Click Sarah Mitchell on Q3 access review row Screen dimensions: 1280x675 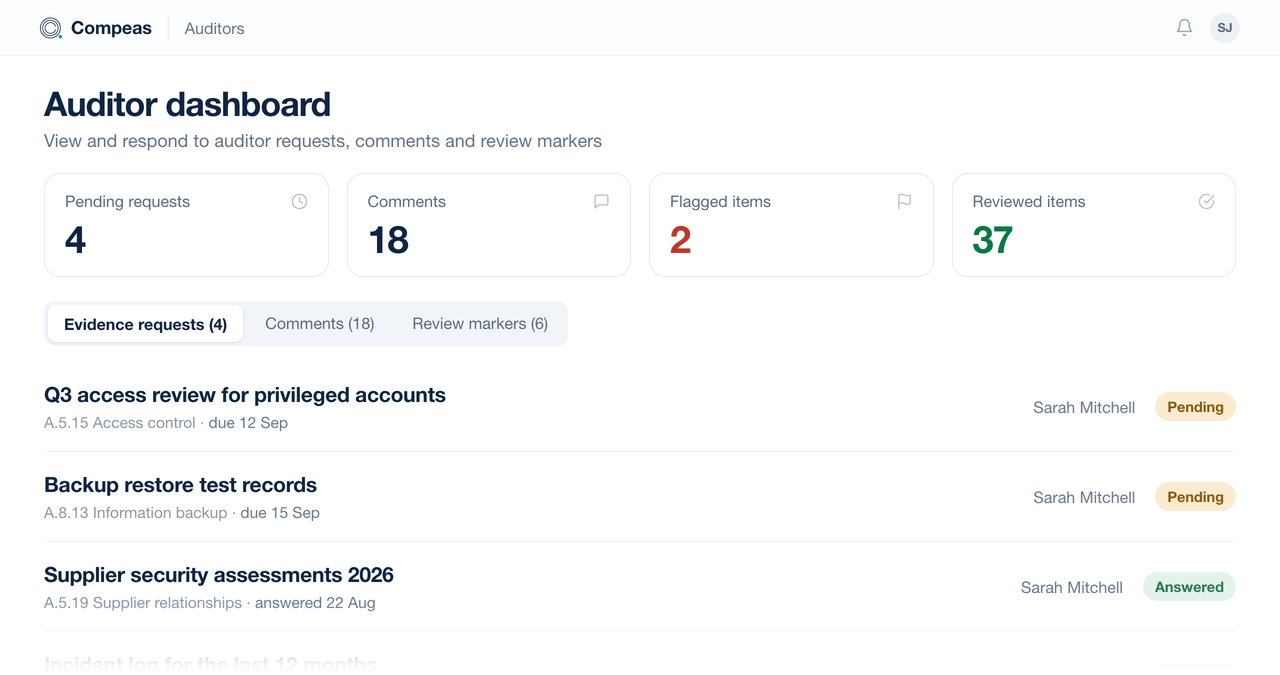(x=1084, y=407)
